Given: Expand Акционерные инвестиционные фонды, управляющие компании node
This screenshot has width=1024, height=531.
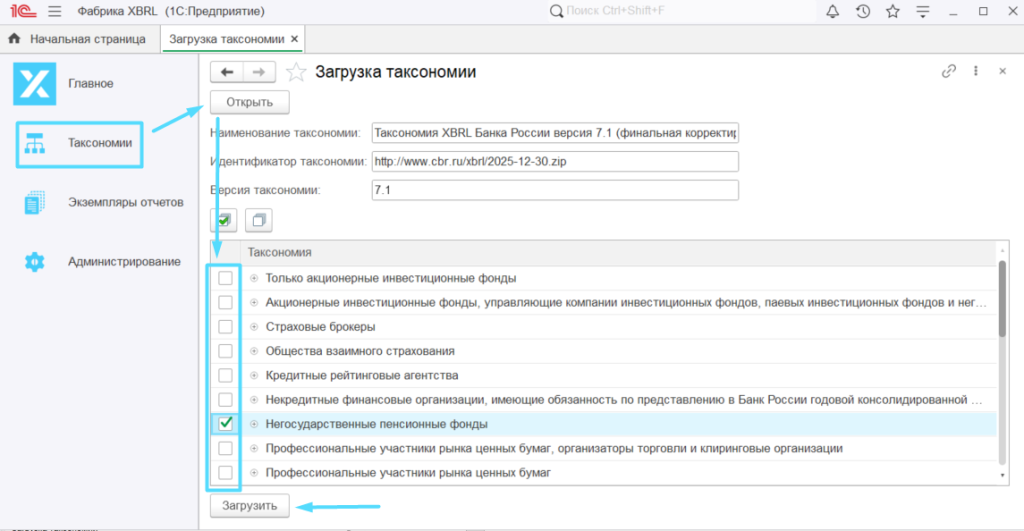Looking at the screenshot, I should [x=254, y=302].
